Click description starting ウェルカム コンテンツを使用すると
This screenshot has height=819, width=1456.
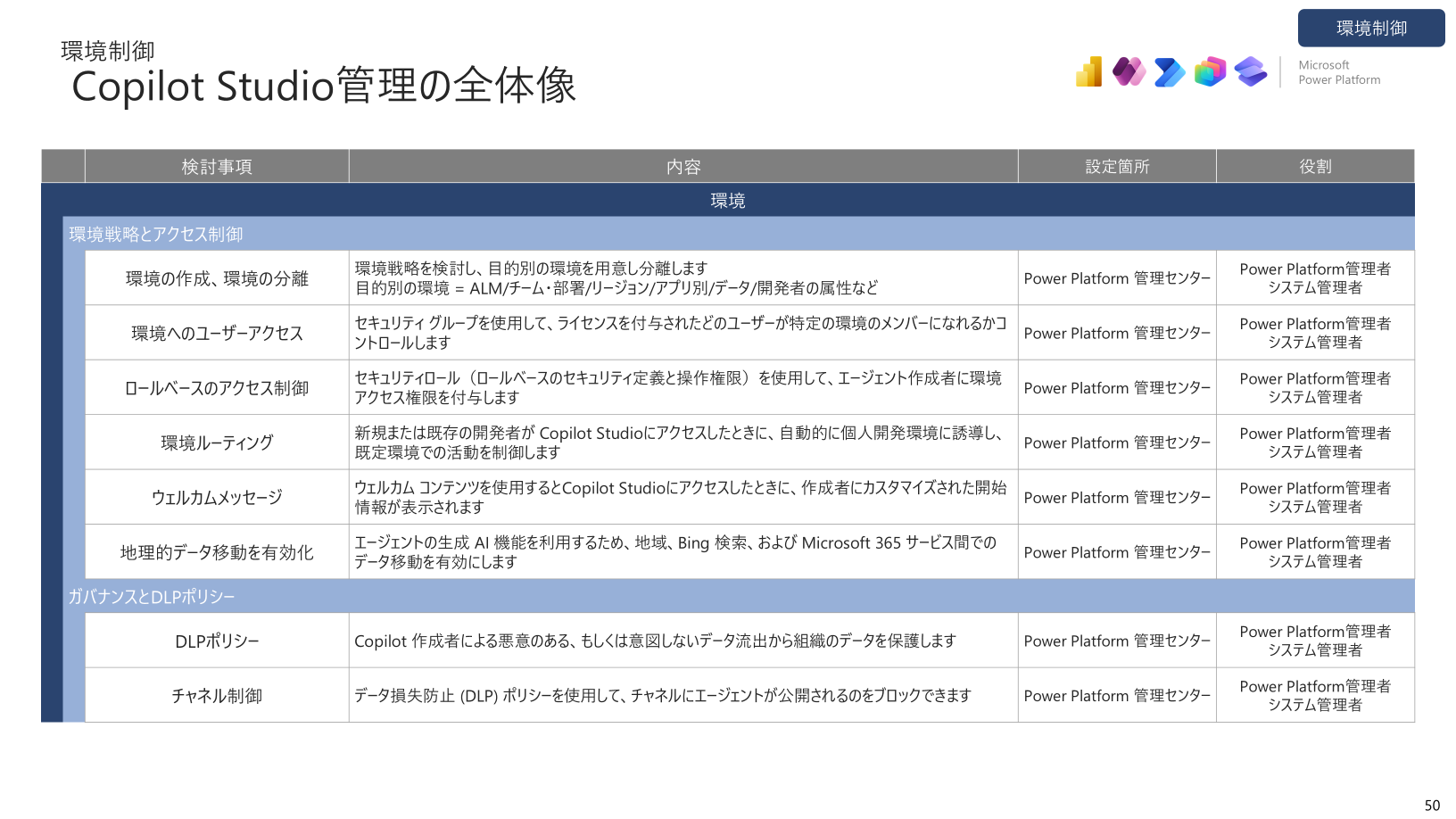coord(683,497)
